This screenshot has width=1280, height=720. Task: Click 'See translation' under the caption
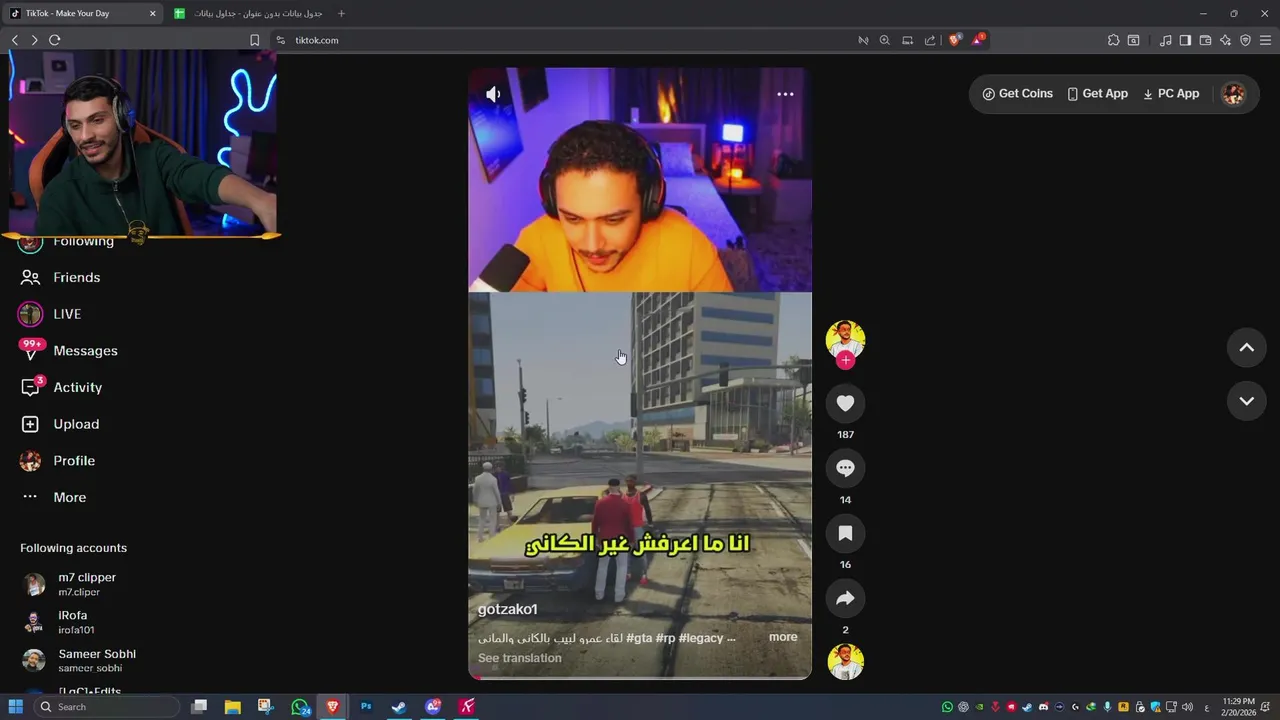(x=519, y=658)
